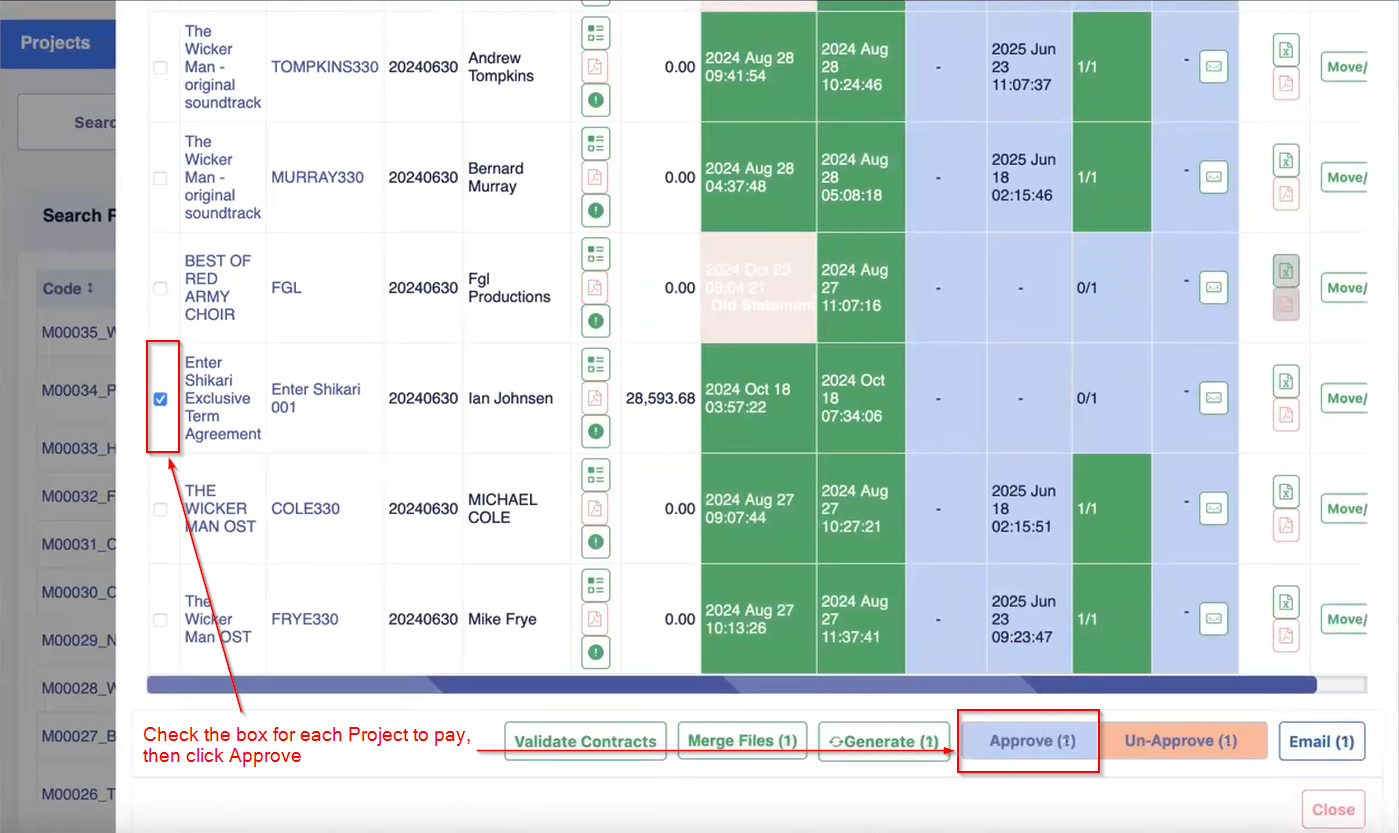Tick the checkbox in the TOMPKINS330 row

(x=160, y=67)
